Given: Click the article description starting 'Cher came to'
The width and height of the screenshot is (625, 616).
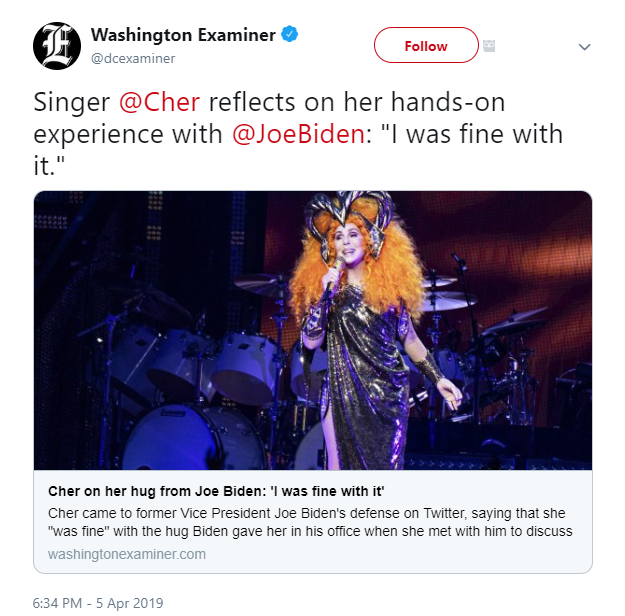Looking at the screenshot, I should [x=310, y=522].
